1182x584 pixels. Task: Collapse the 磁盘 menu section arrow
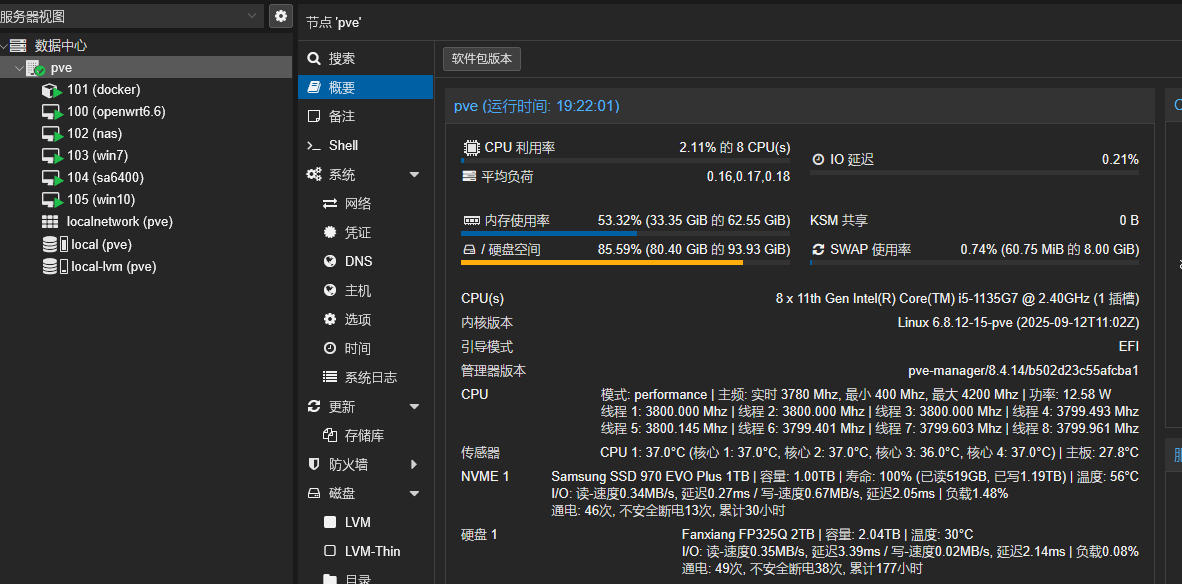[x=414, y=494]
